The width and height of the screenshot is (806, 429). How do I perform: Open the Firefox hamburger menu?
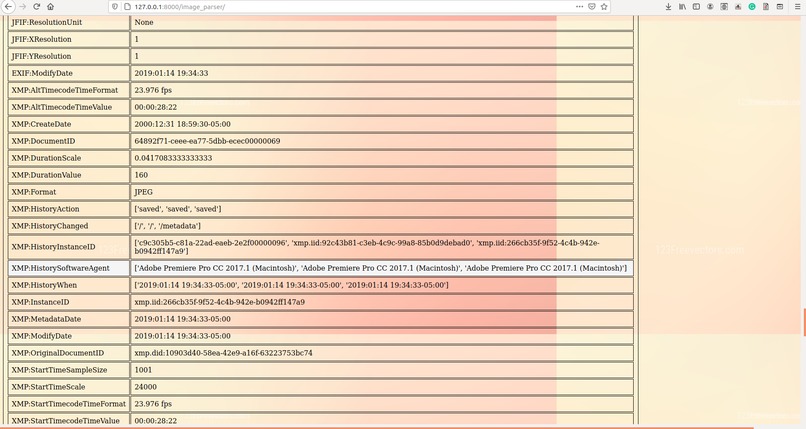tap(797, 7)
